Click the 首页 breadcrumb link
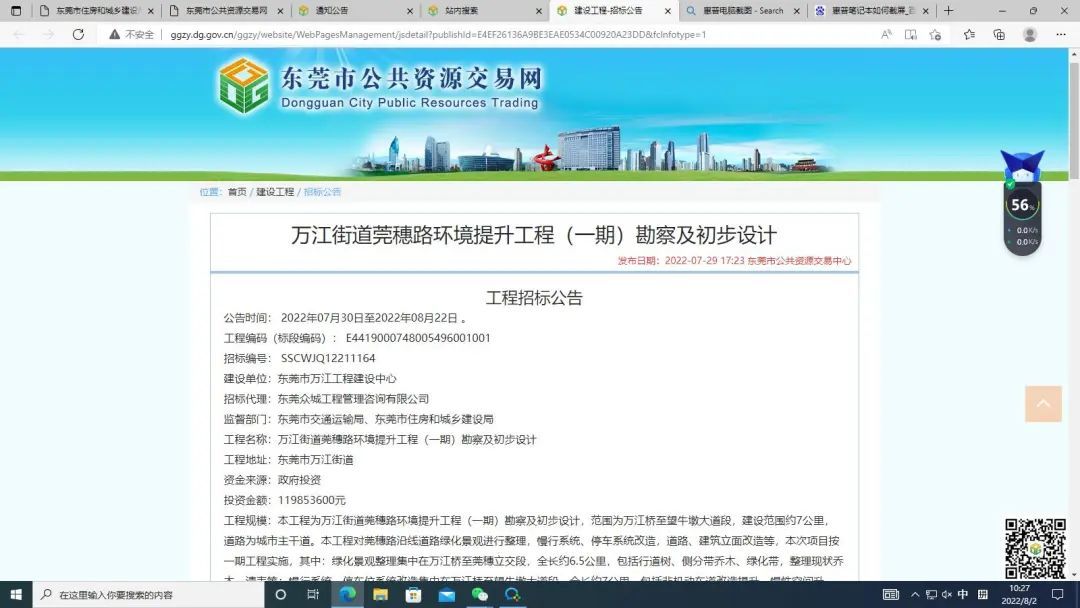This screenshot has height=608, width=1080. 237,192
